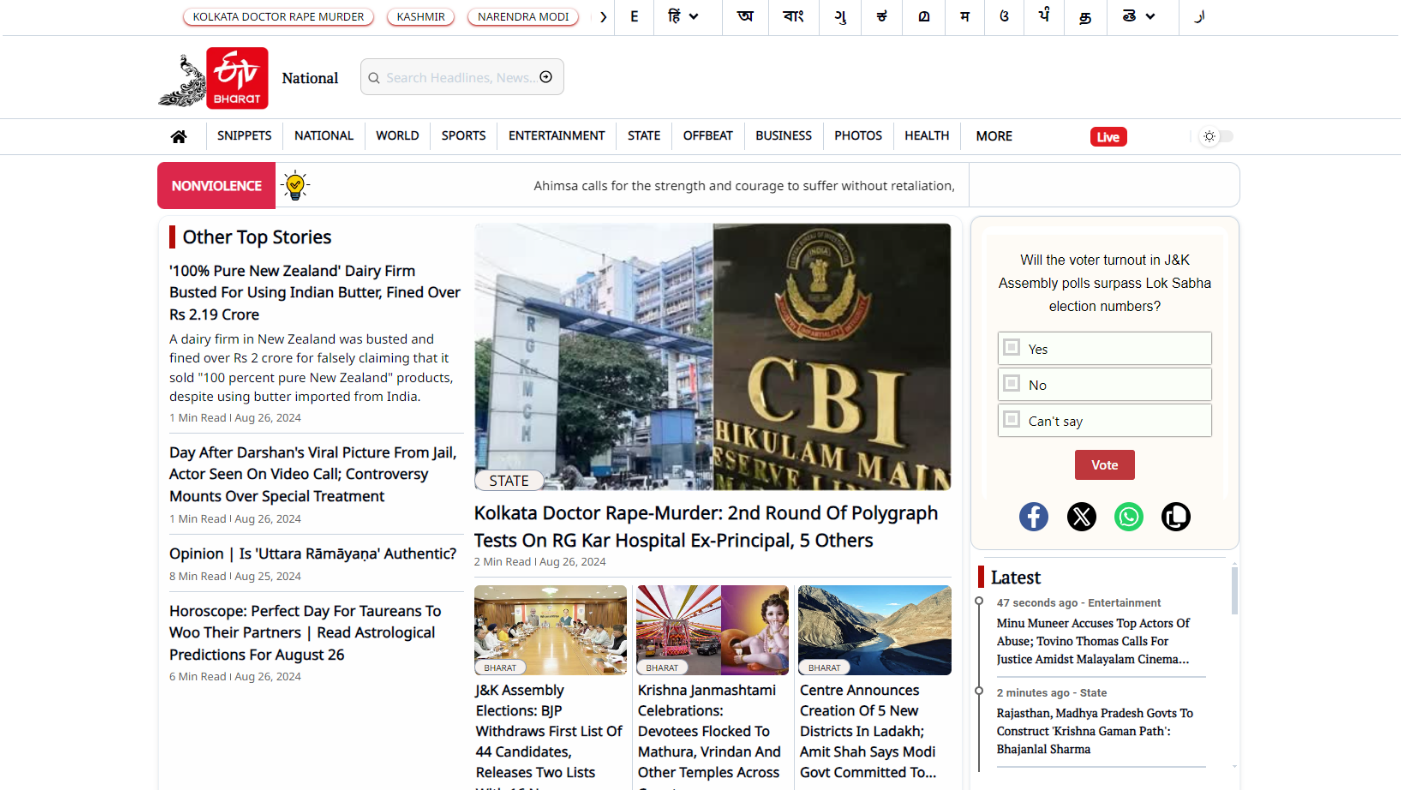Select the Urdu language (ار)
The height and width of the screenshot is (790, 1401).
pos(1200,17)
